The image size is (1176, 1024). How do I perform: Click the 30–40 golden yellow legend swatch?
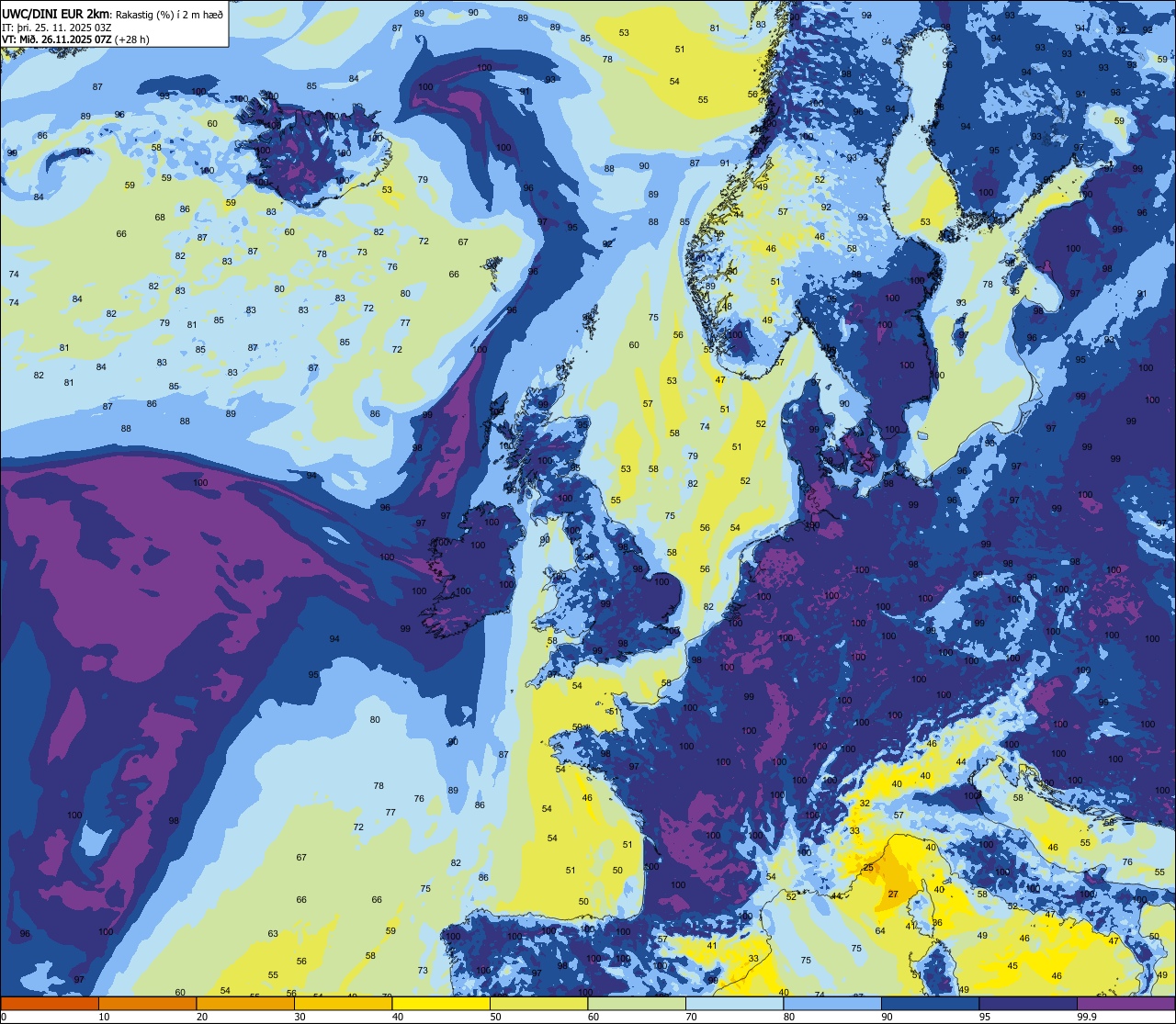343,1003
